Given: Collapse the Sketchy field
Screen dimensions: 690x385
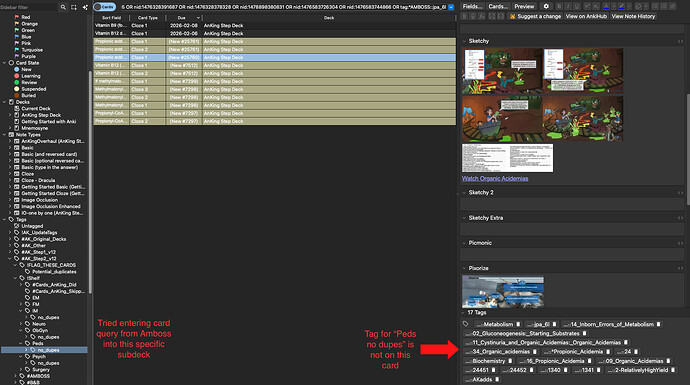Looking at the screenshot, I should [x=464, y=41].
